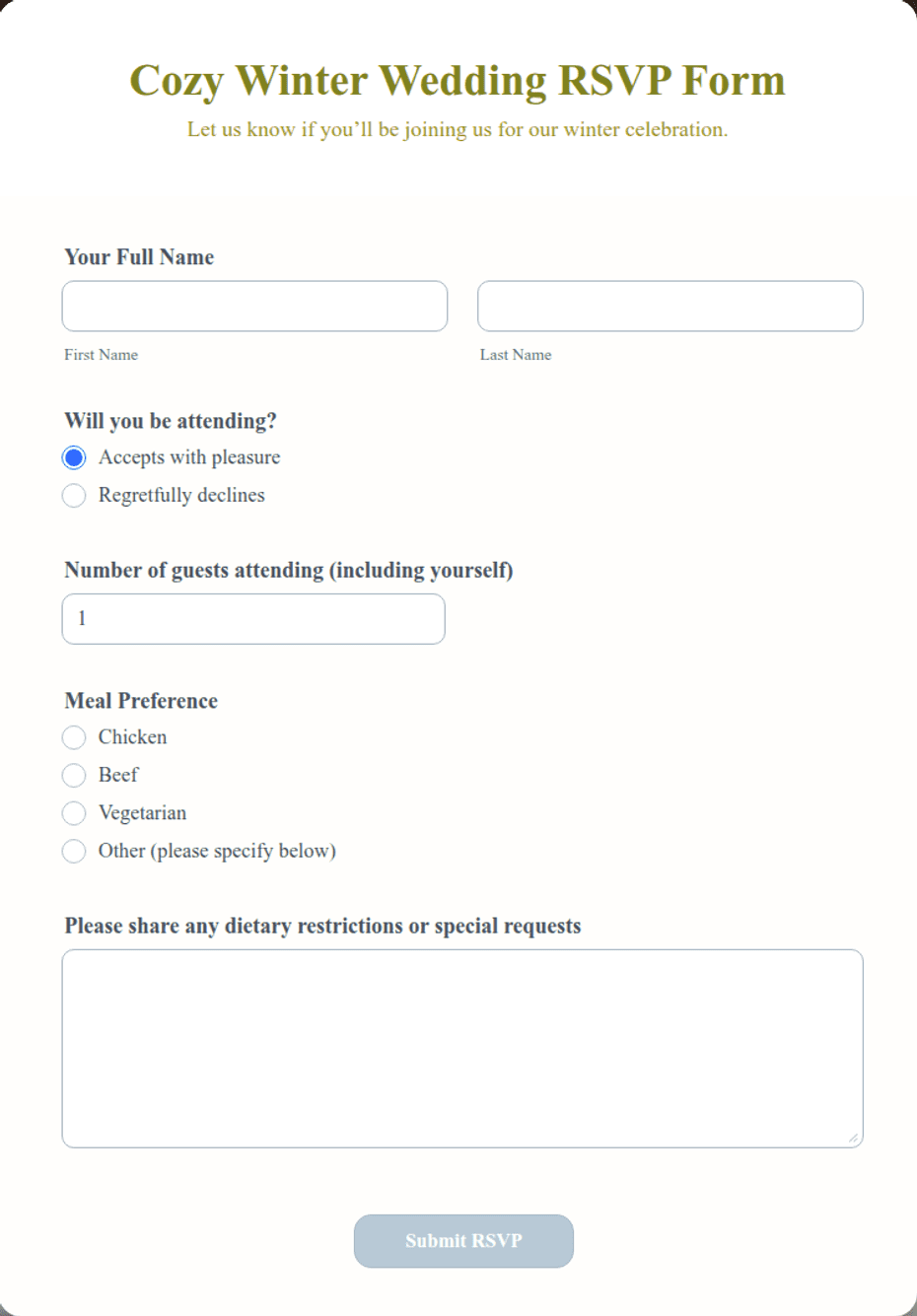Choose the Vegetarian meal option
Image resolution: width=917 pixels, height=1316 pixels.
[x=74, y=813]
